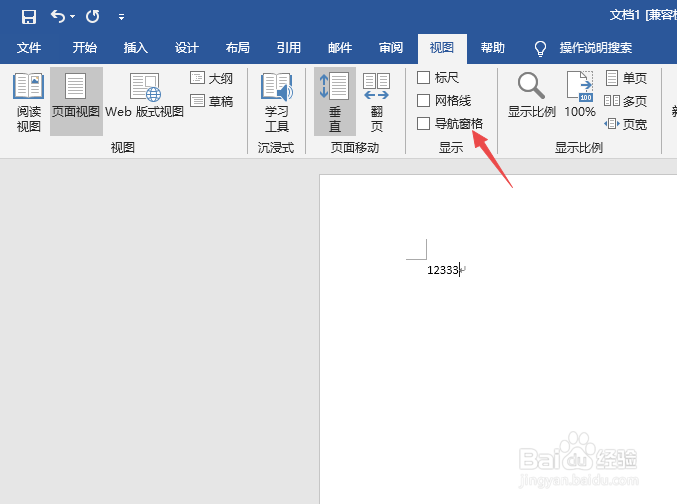Click the Undo arrow icon
Image resolution: width=677 pixels, height=504 pixels.
(58, 16)
